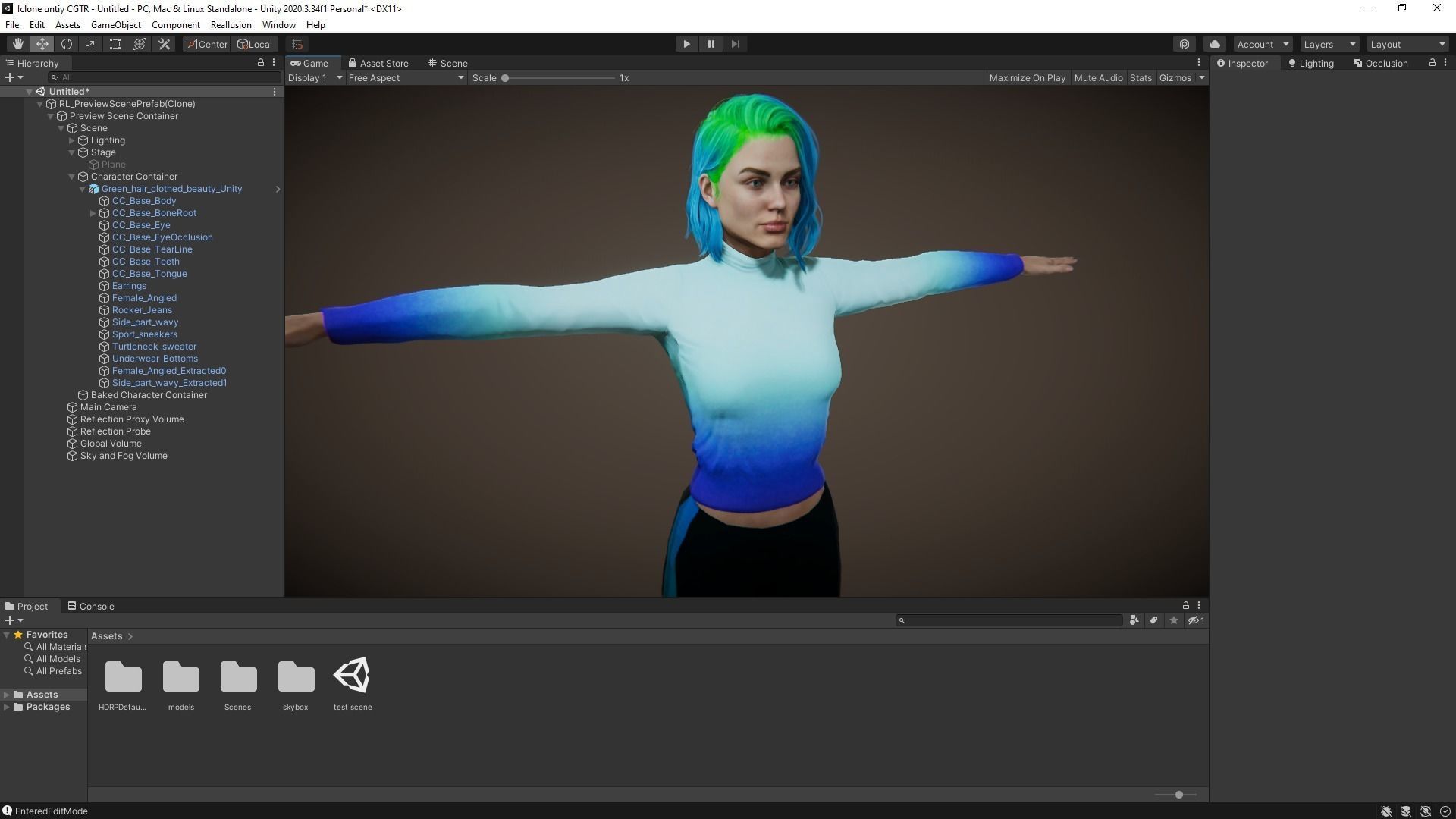Open the Layers dropdown
Image resolution: width=1456 pixels, height=819 pixels.
[x=1329, y=44]
